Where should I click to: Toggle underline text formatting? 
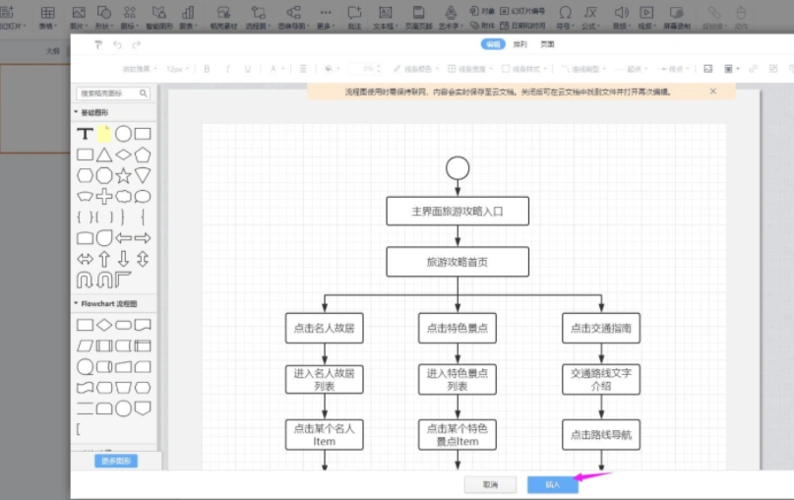[248, 69]
